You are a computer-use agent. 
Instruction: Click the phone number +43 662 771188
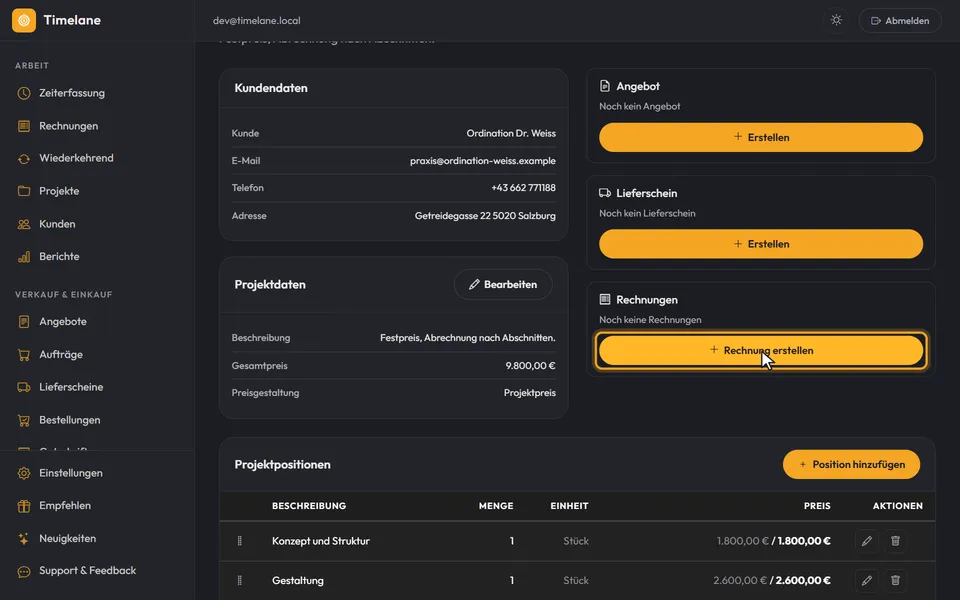pos(523,188)
